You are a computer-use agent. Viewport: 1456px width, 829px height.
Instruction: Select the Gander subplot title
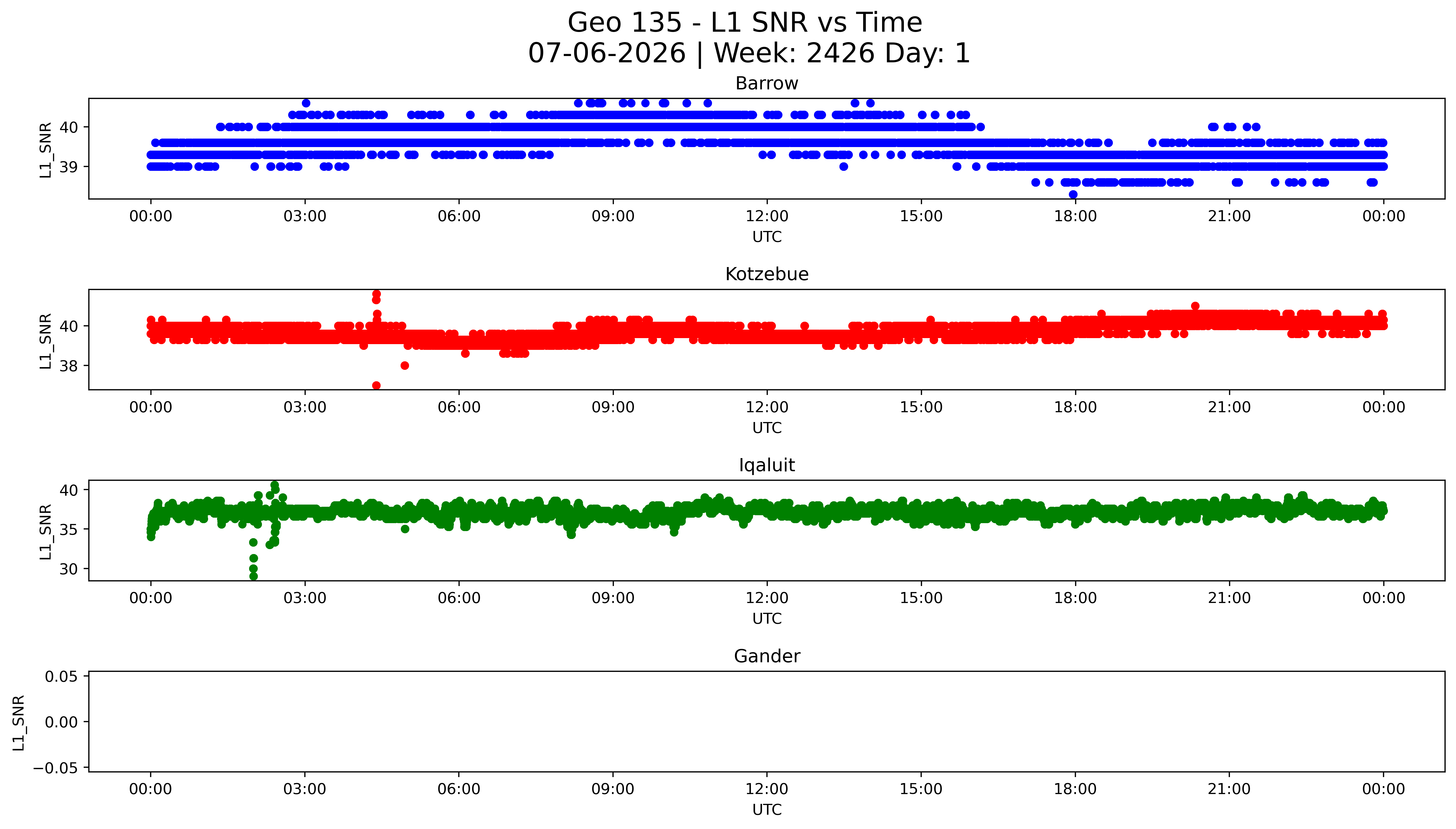coord(766,657)
